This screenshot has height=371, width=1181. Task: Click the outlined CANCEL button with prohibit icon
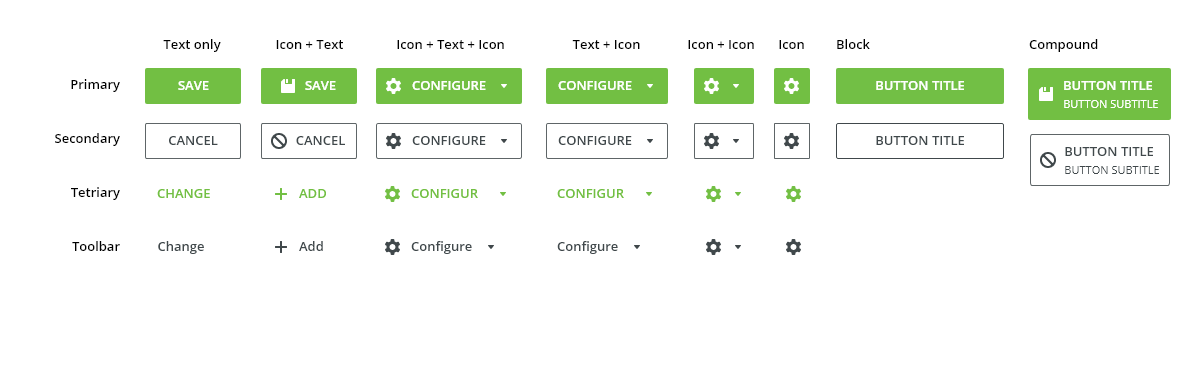tap(309, 141)
